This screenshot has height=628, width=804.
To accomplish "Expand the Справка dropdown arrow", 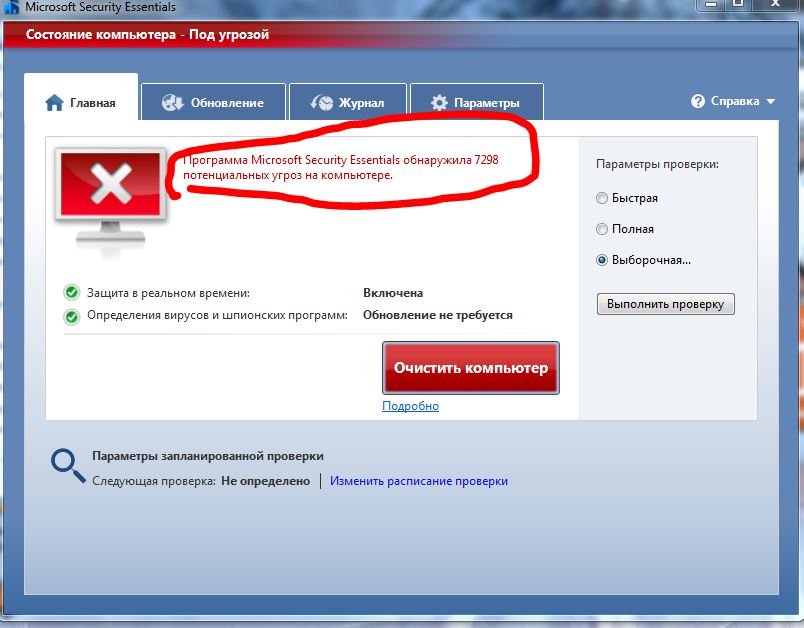I will coord(770,102).
